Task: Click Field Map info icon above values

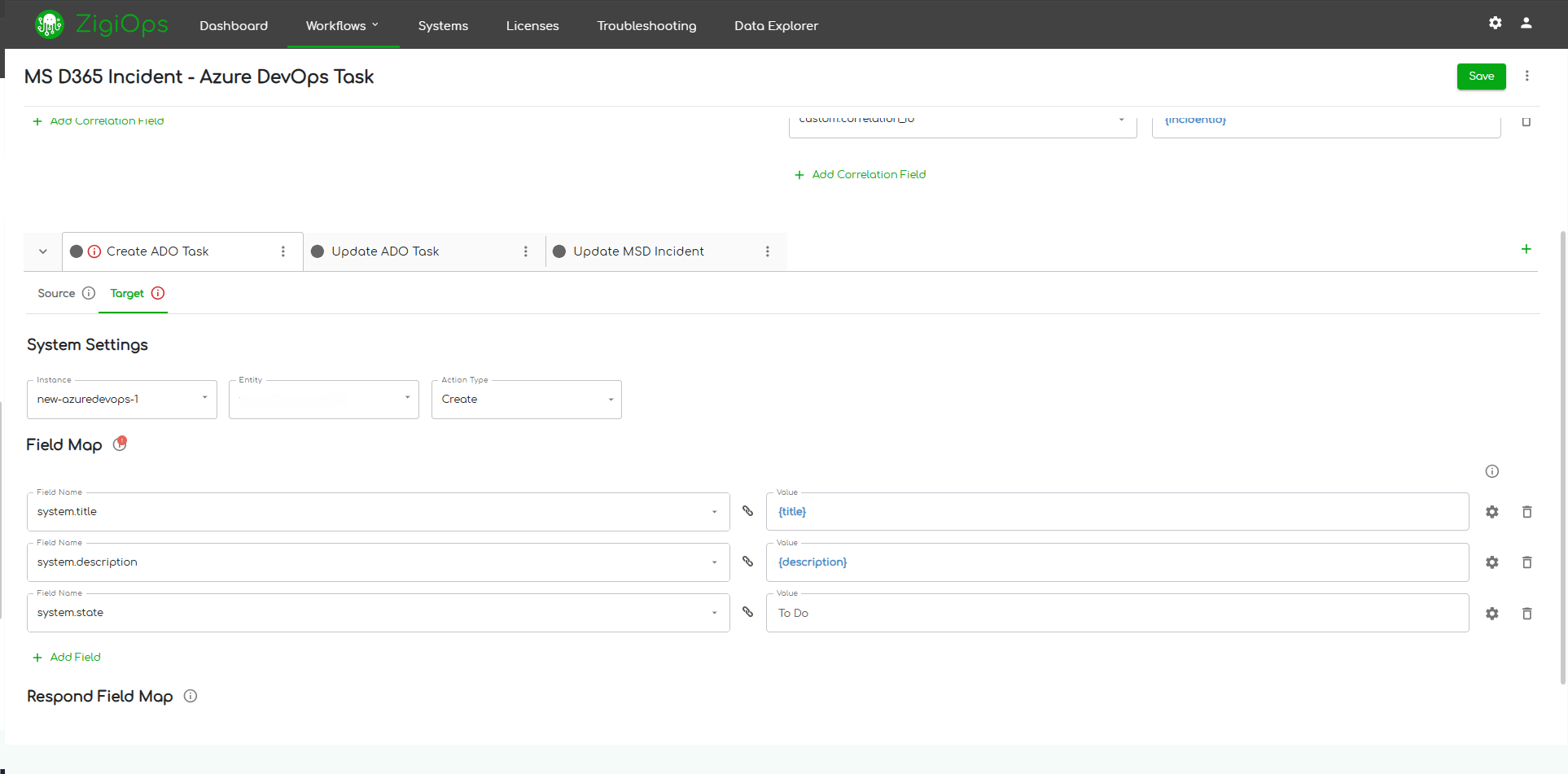Action: pos(1492,471)
